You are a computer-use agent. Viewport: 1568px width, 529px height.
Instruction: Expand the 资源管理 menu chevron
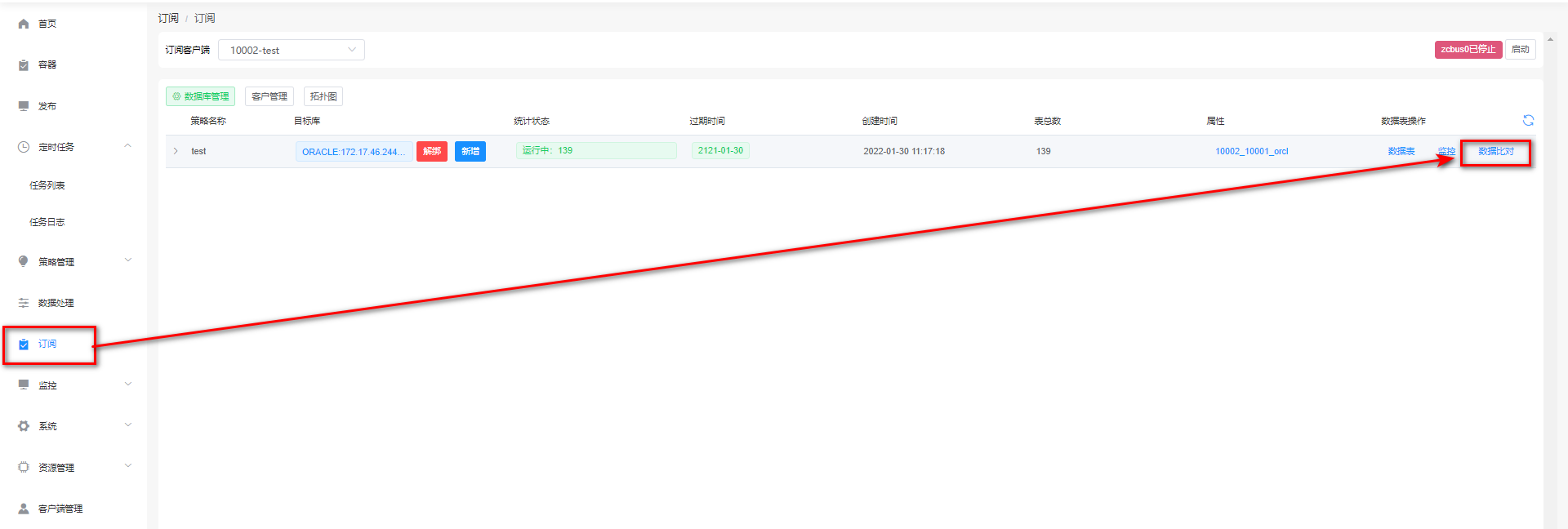[x=127, y=467]
